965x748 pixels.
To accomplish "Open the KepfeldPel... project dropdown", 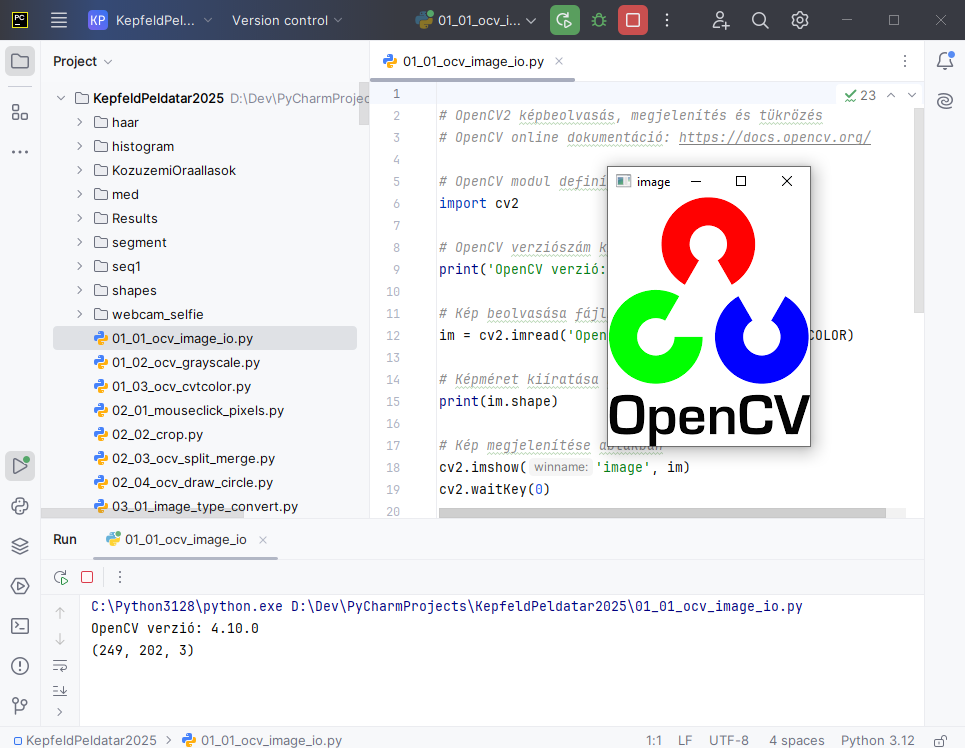I will tap(151, 20).
